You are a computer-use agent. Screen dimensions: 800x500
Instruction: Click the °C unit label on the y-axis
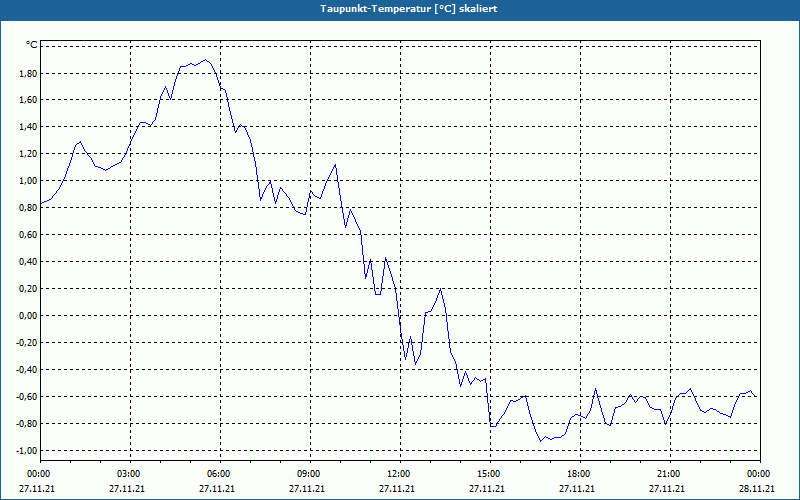pyautogui.click(x=31, y=45)
